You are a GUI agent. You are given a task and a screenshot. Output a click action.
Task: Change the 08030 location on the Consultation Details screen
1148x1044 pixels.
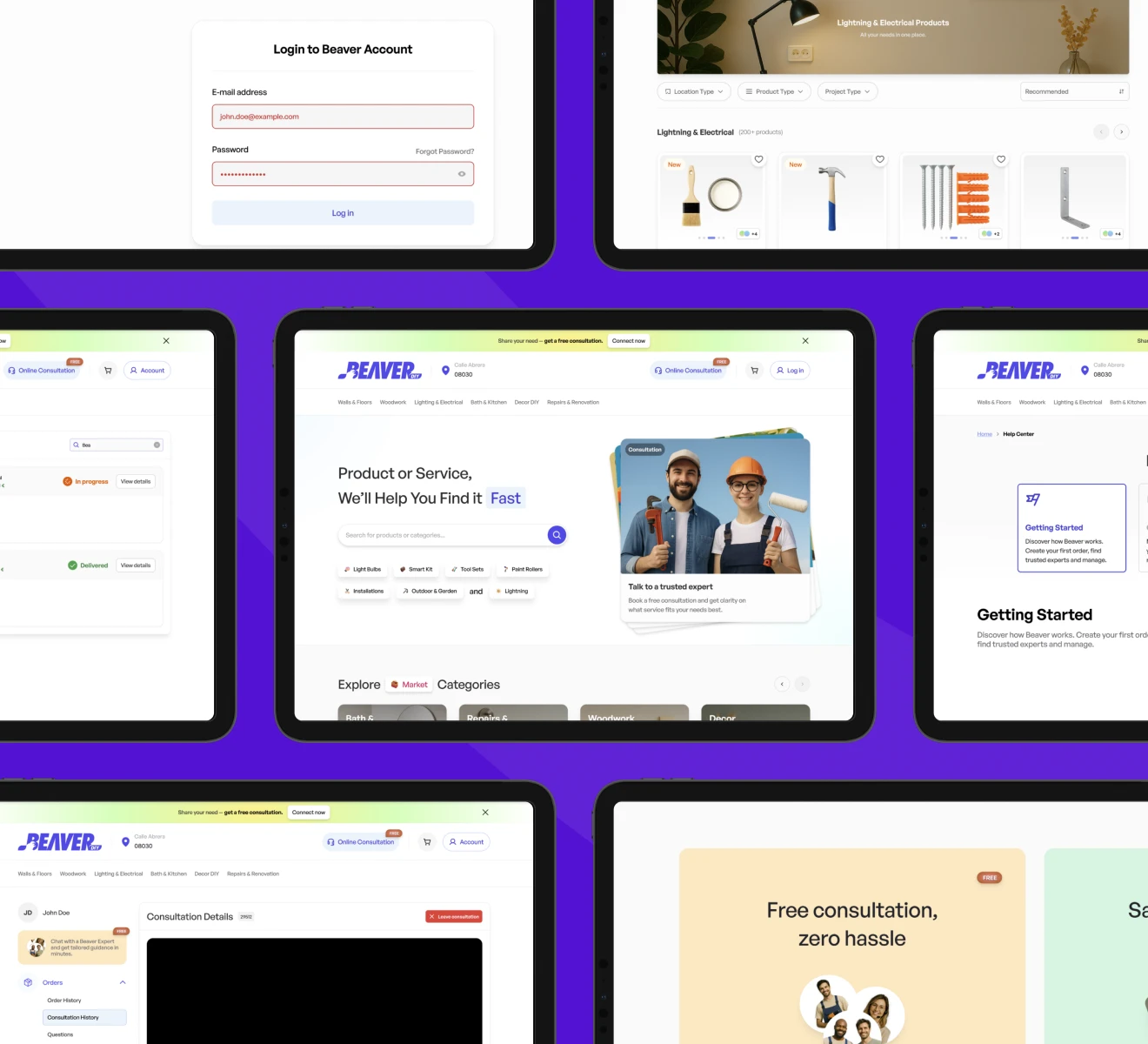coord(143,842)
